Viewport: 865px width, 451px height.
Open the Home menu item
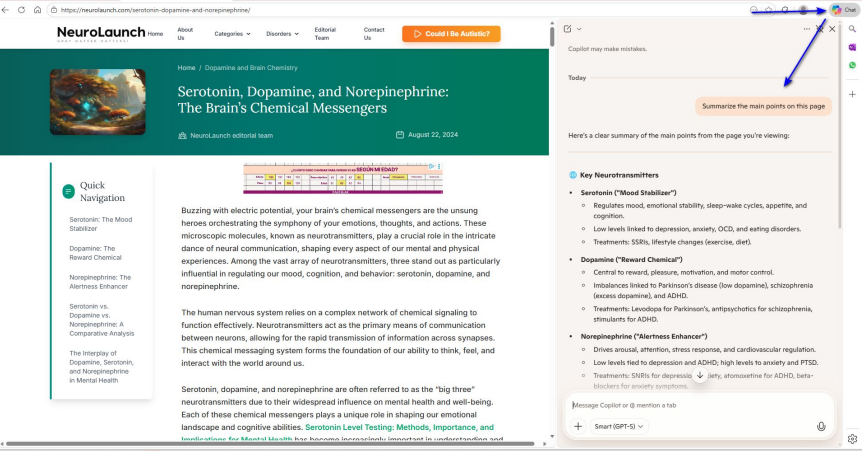pyautogui.click(x=155, y=34)
